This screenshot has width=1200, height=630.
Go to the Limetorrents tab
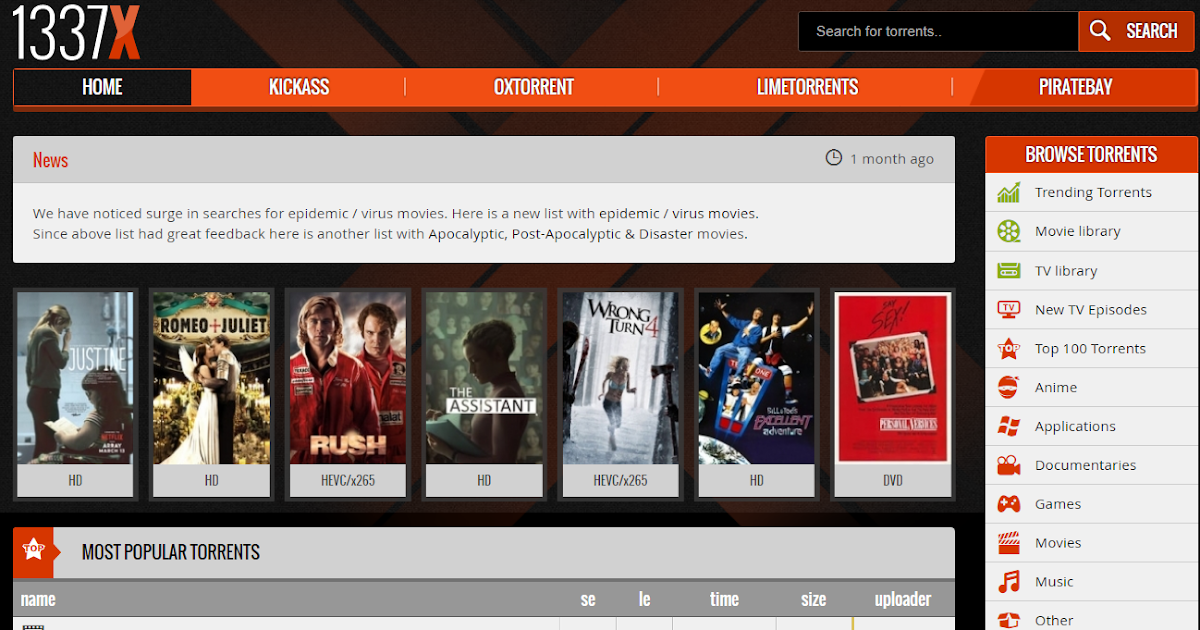coord(807,87)
